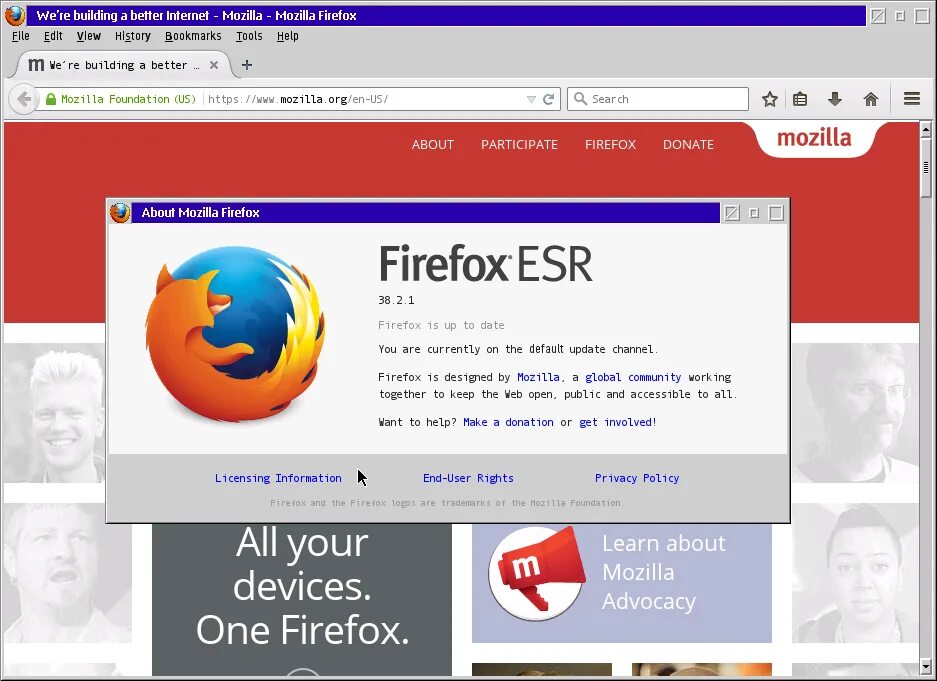The height and width of the screenshot is (681, 937).
Task: Click the FIREFOX navigation link
Action: point(610,145)
